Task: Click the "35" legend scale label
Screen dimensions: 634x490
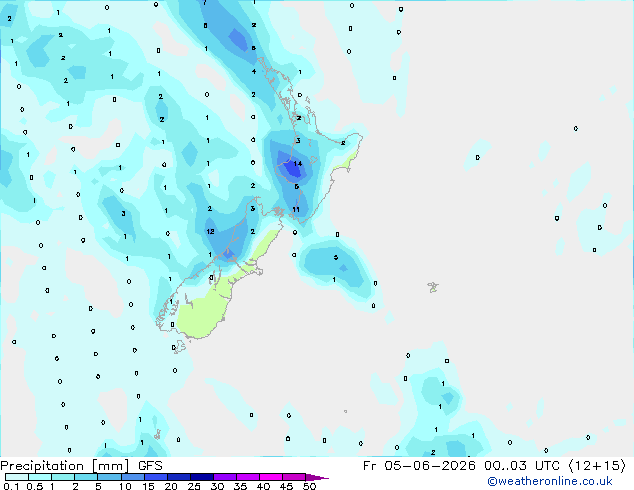Action: click(240, 486)
